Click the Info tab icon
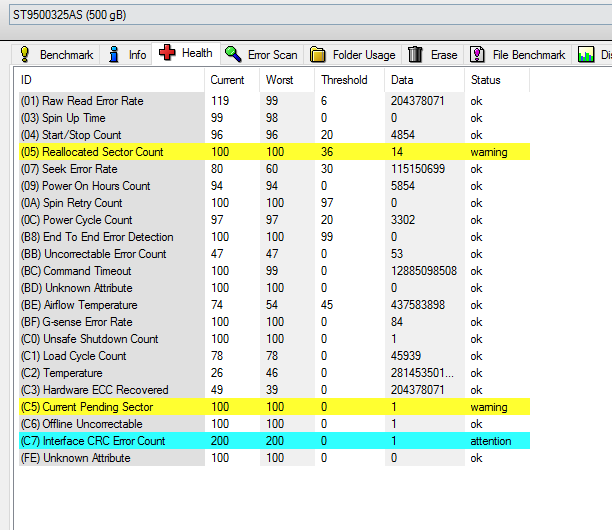The width and height of the screenshot is (612, 530). pos(115,55)
